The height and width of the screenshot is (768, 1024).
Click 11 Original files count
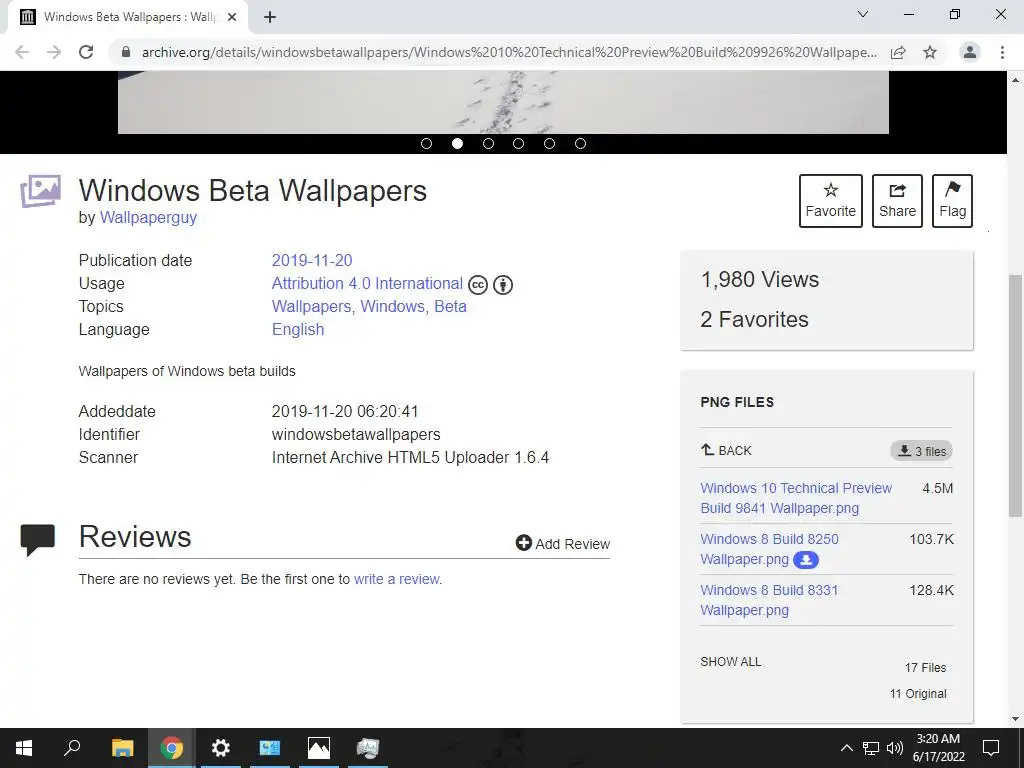(x=918, y=694)
